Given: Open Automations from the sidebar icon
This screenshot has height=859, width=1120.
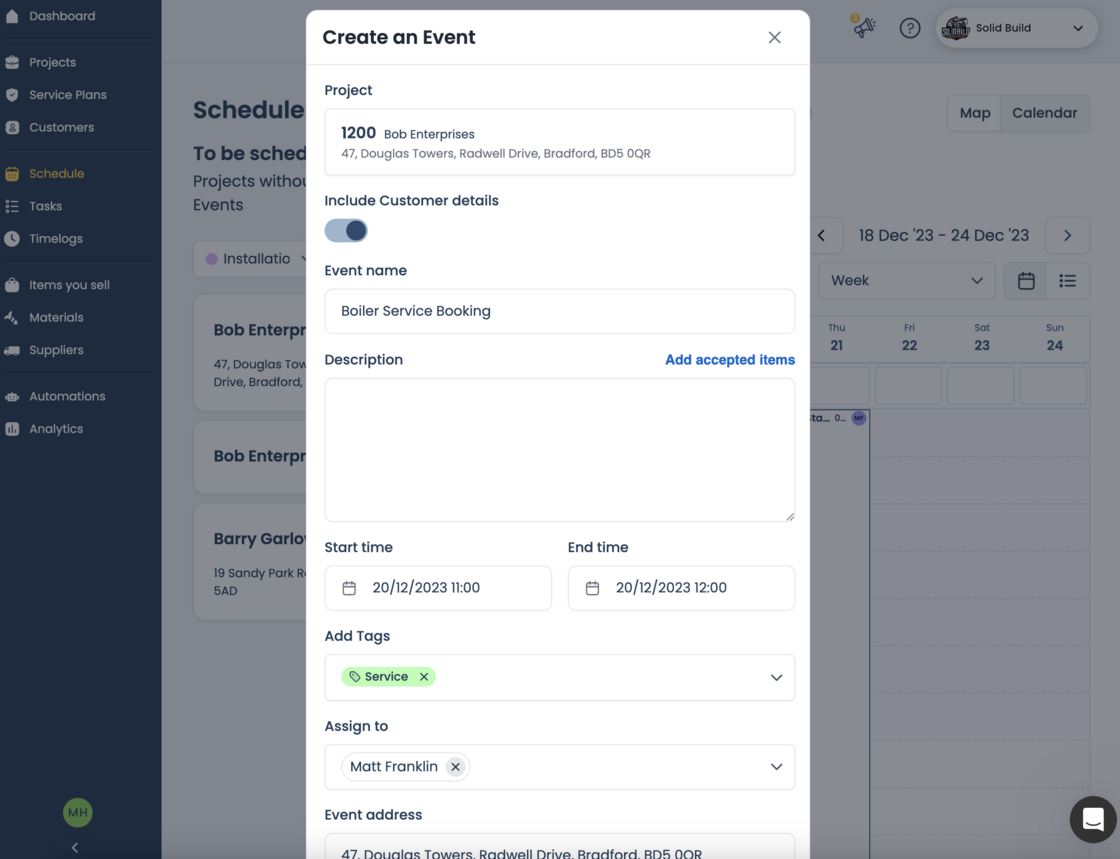Looking at the screenshot, I should [14, 396].
